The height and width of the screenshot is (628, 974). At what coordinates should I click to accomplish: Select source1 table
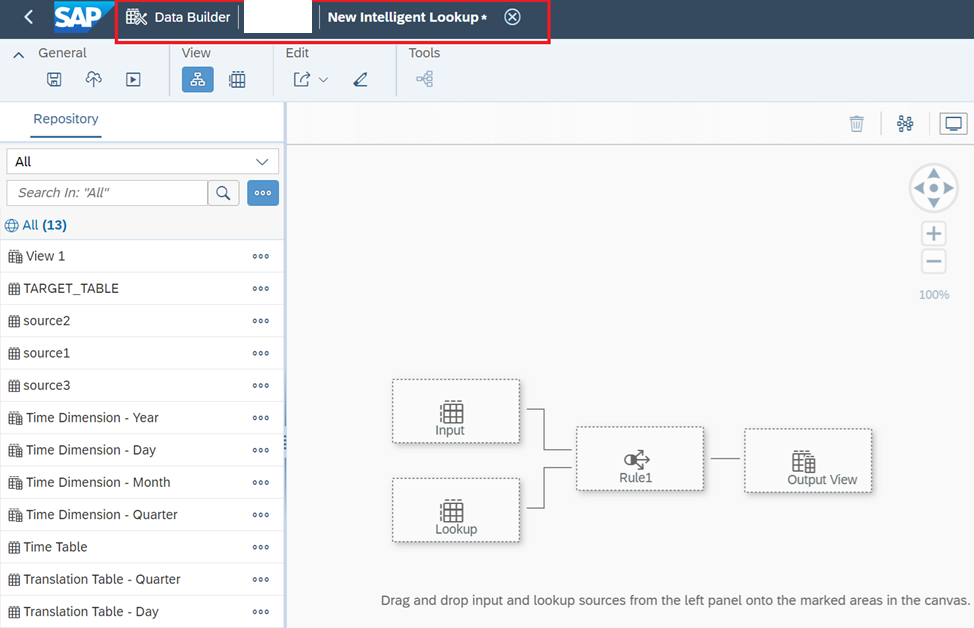click(142, 353)
